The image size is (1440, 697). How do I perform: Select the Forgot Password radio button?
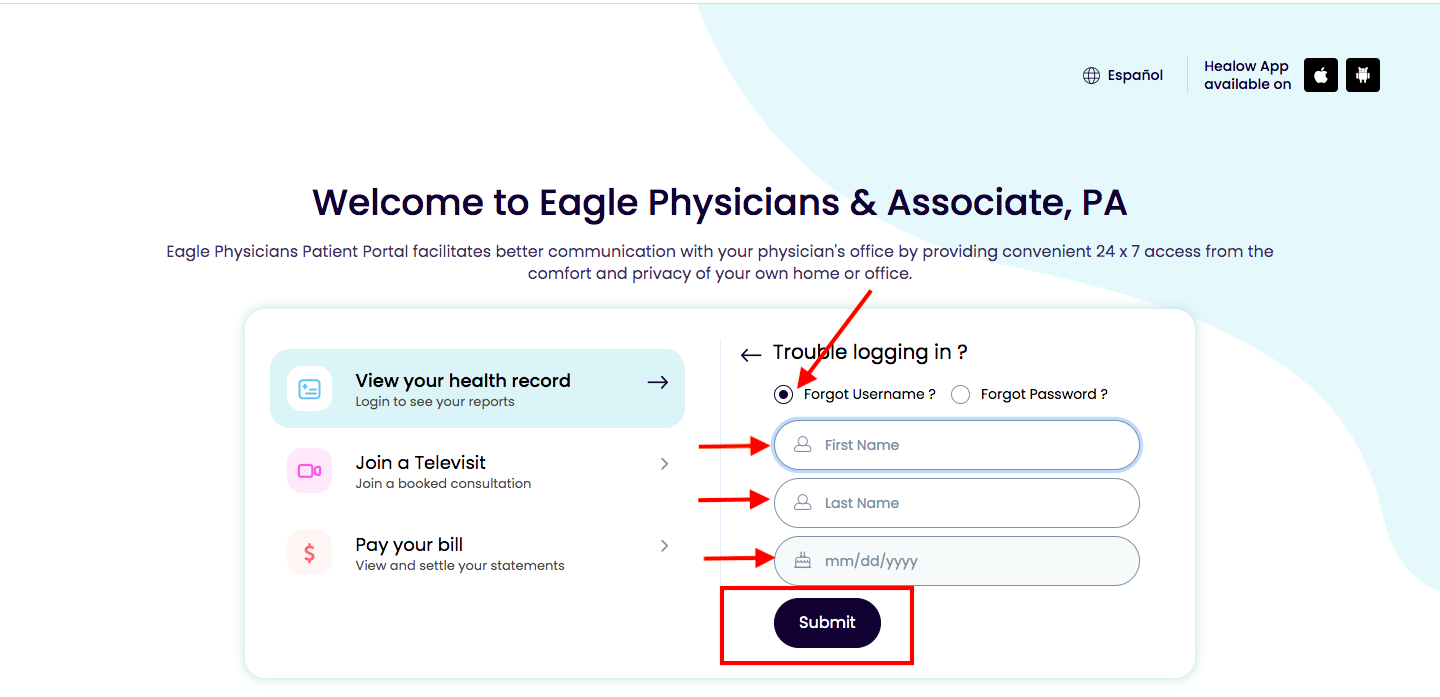coord(961,394)
